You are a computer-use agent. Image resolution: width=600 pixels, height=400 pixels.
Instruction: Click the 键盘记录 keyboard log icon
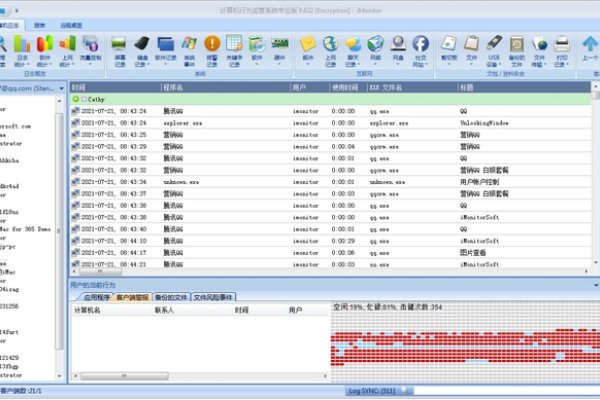click(x=142, y=49)
